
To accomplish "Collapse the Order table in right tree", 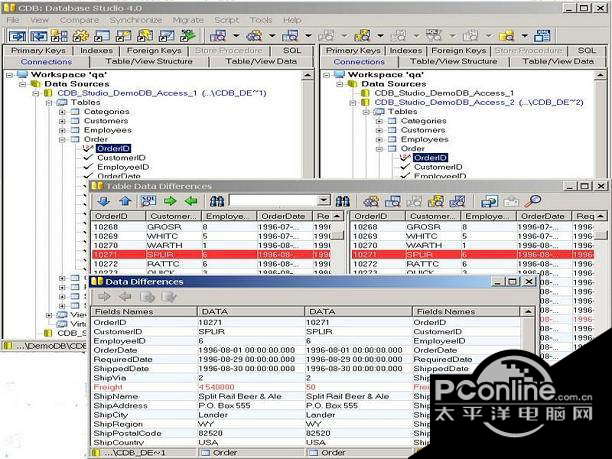I will (x=379, y=149).
